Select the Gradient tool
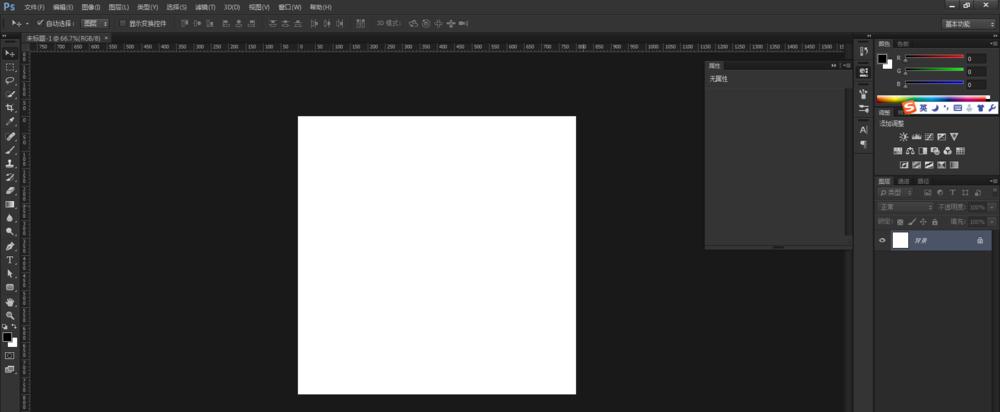Image resolution: width=1000 pixels, height=412 pixels. 10,204
